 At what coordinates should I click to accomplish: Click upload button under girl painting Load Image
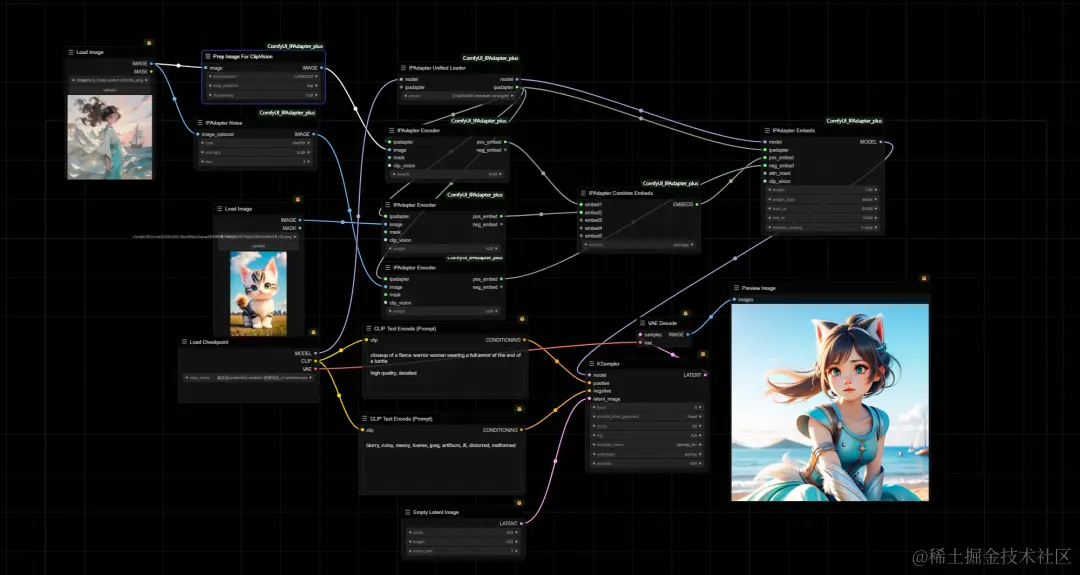pyautogui.click(x=110, y=90)
